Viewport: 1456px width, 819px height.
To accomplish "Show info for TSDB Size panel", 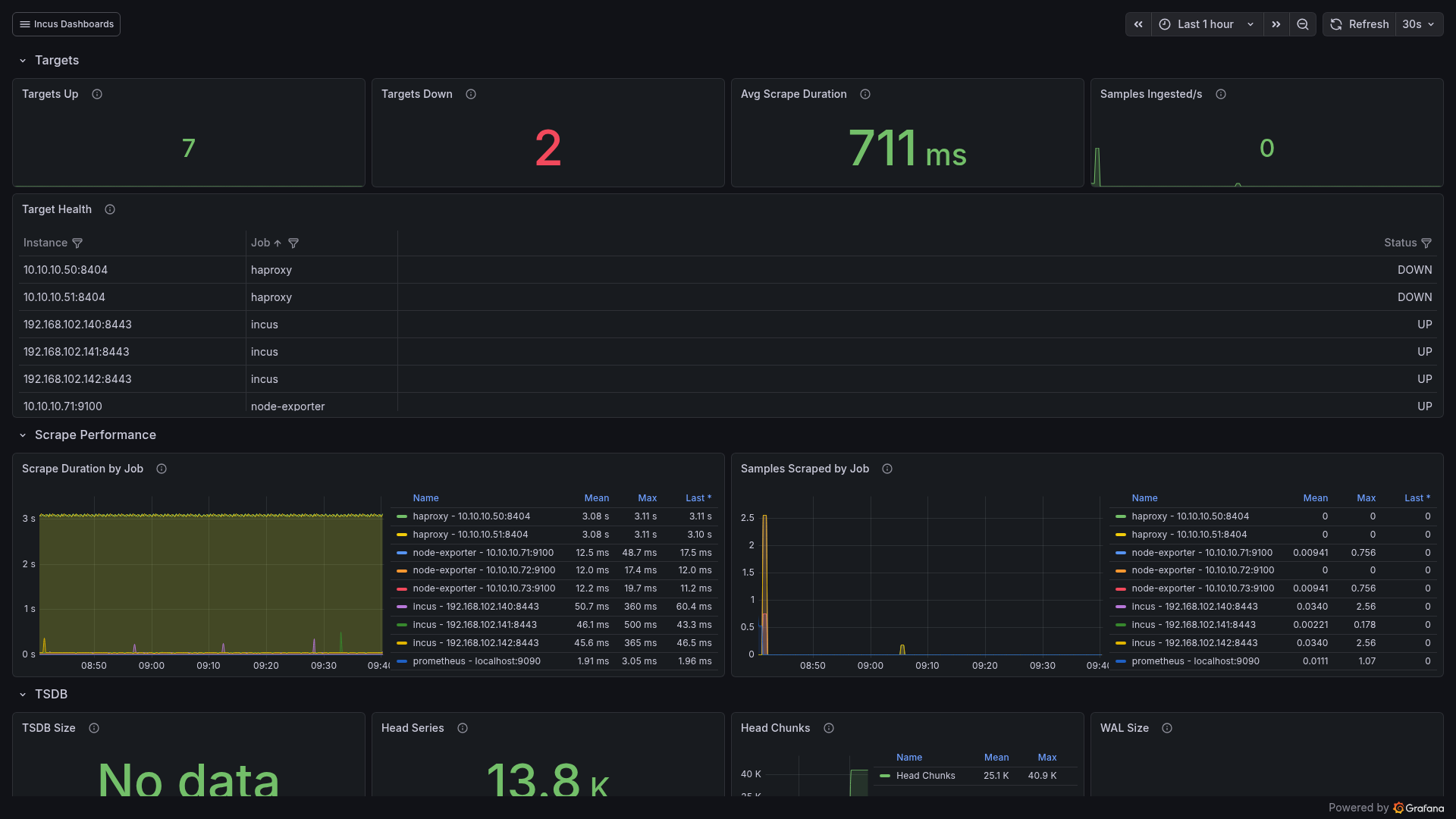I will (94, 728).
